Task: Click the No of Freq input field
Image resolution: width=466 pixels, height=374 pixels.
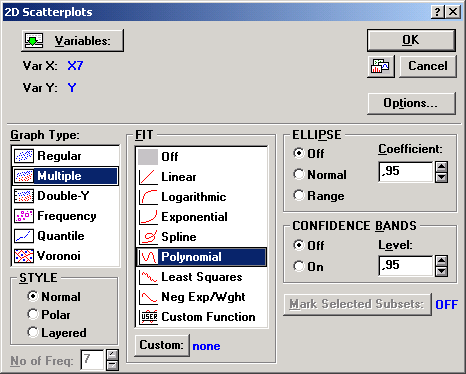Action: (x=92, y=360)
